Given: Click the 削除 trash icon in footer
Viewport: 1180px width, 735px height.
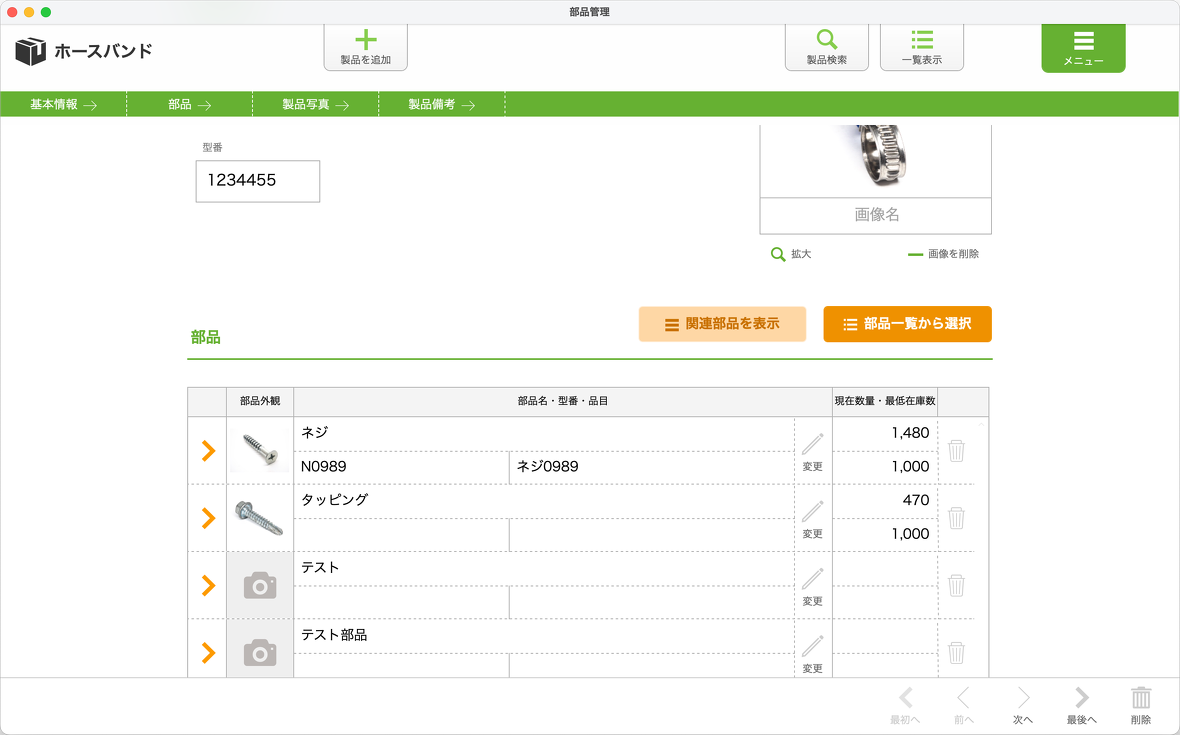Looking at the screenshot, I should pyautogui.click(x=1141, y=704).
